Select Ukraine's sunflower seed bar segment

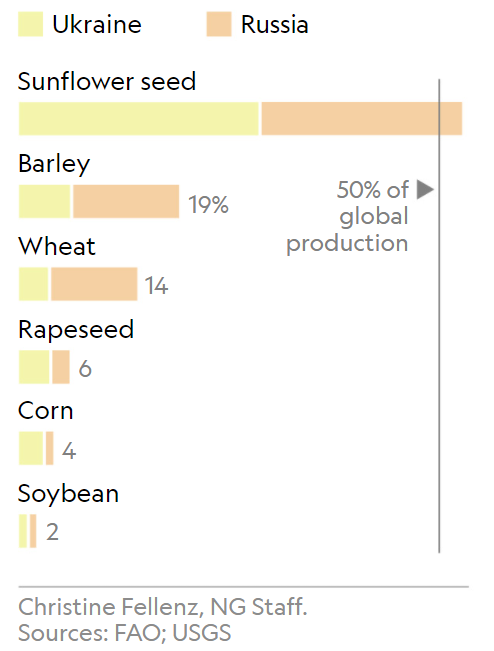[x=139, y=118]
